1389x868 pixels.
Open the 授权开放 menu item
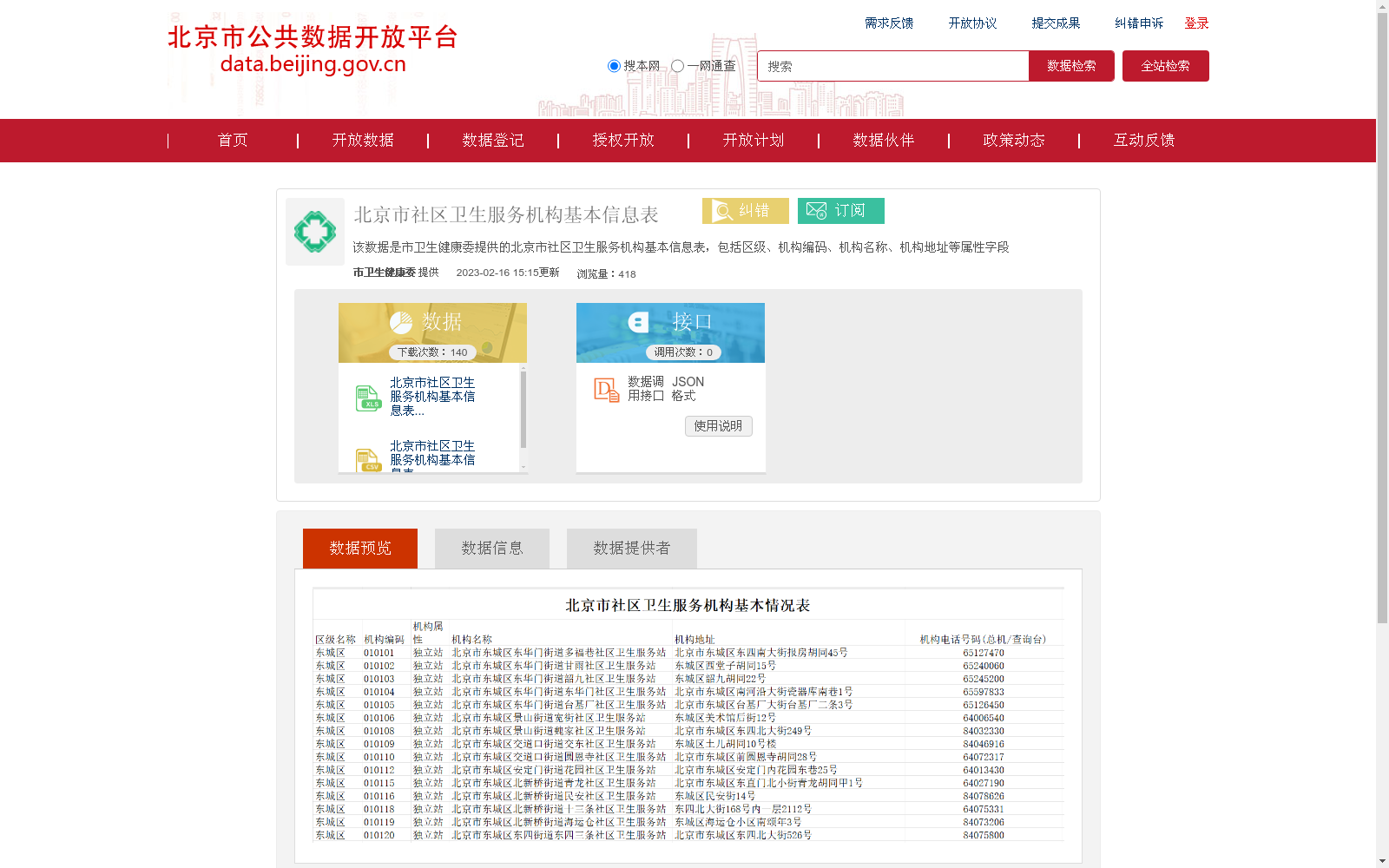coord(623,141)
